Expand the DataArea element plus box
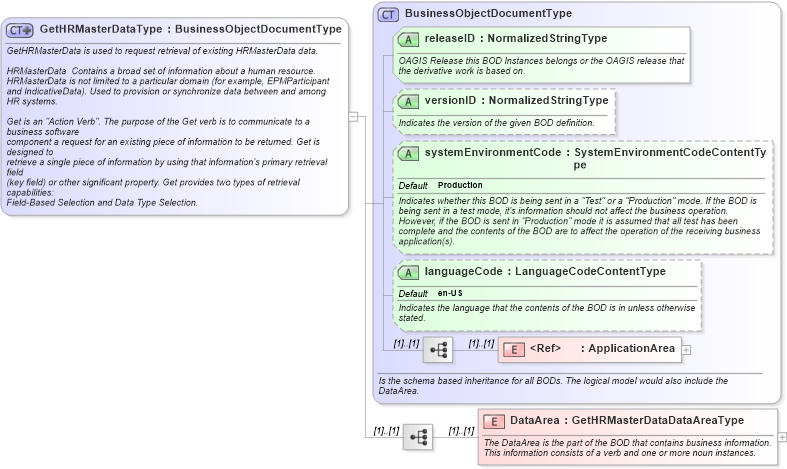This screenshot has height=469, width=787. [x=782, y=437]
